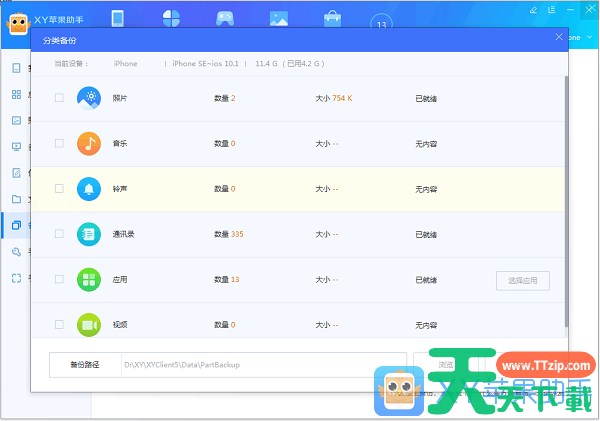This screenshot has width=600, height=421.
Task: Enable the Music (音乐) backup checkbox
Action: pyautogui.click(x=59, y=143)
